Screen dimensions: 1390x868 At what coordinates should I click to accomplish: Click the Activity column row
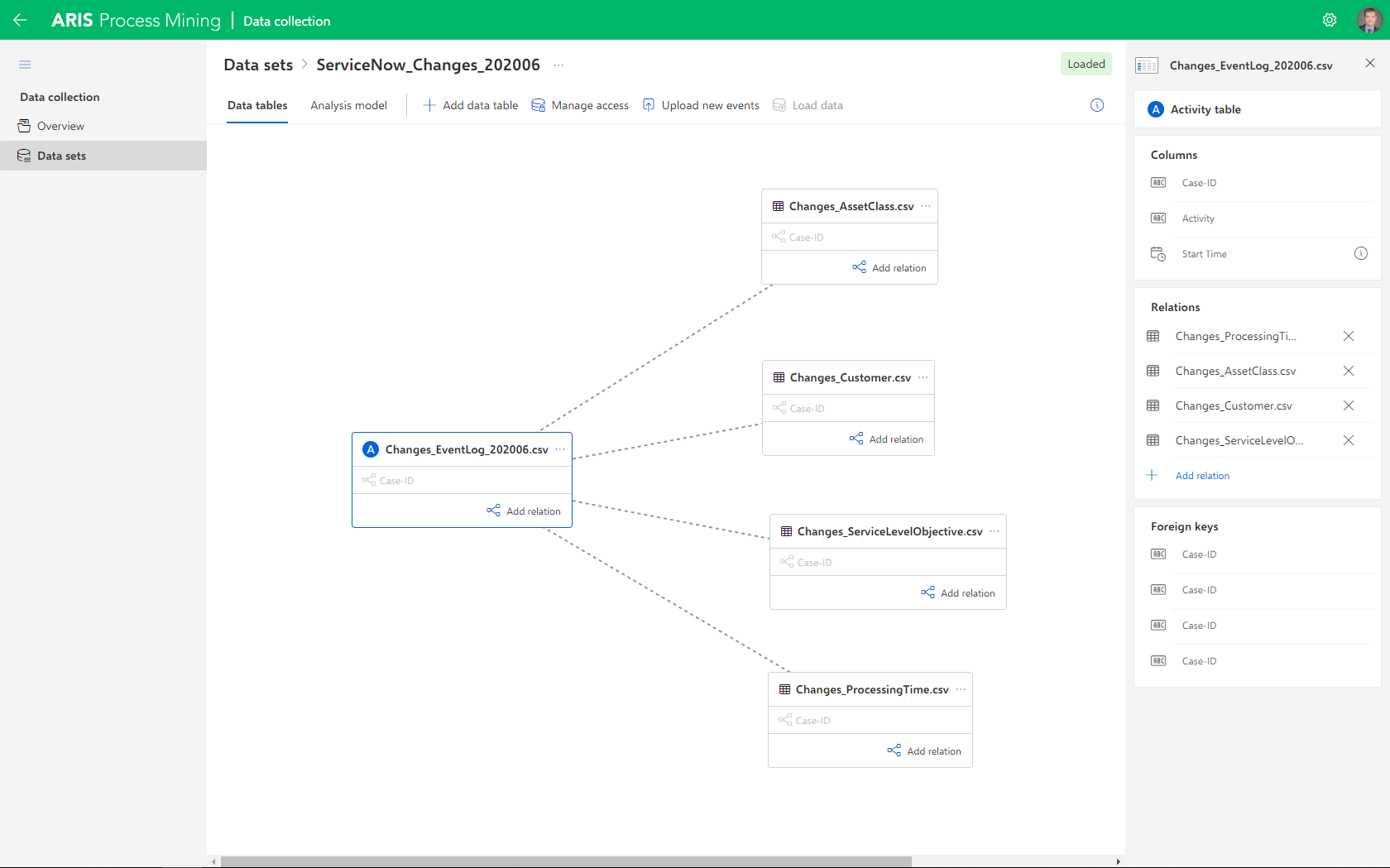[1257, 218]
